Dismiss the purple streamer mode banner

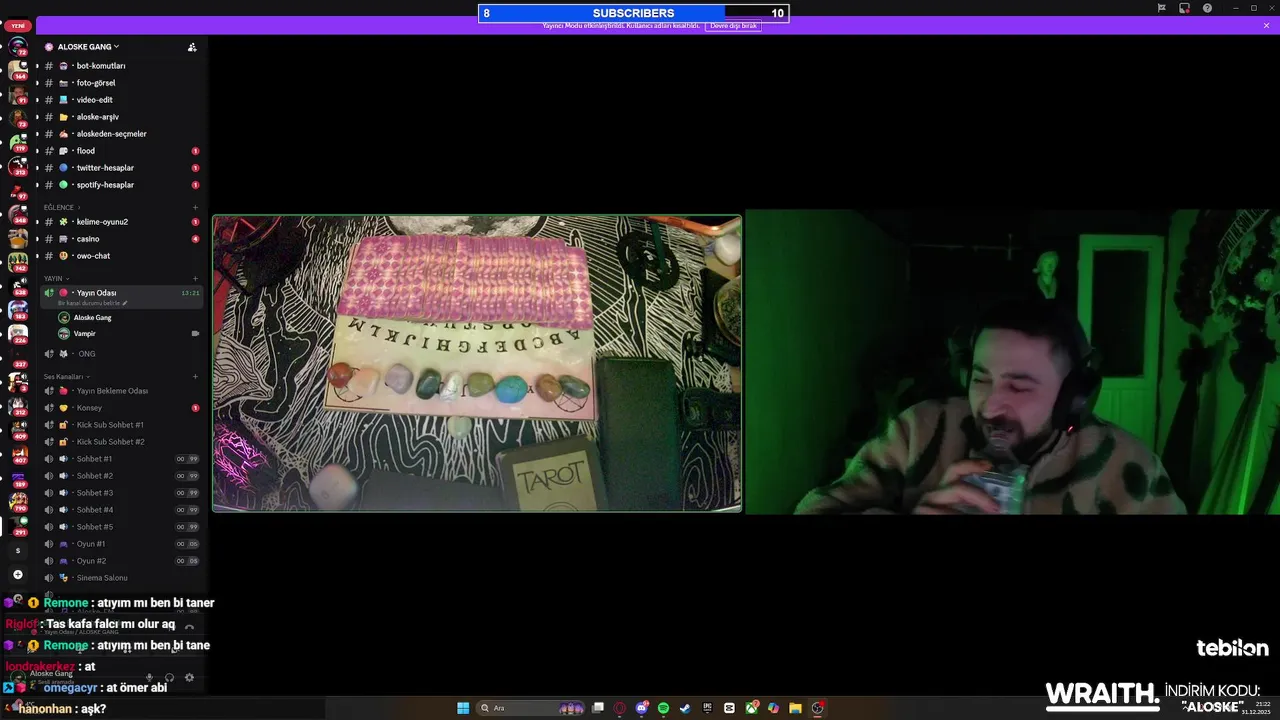tap(1267, 26)
